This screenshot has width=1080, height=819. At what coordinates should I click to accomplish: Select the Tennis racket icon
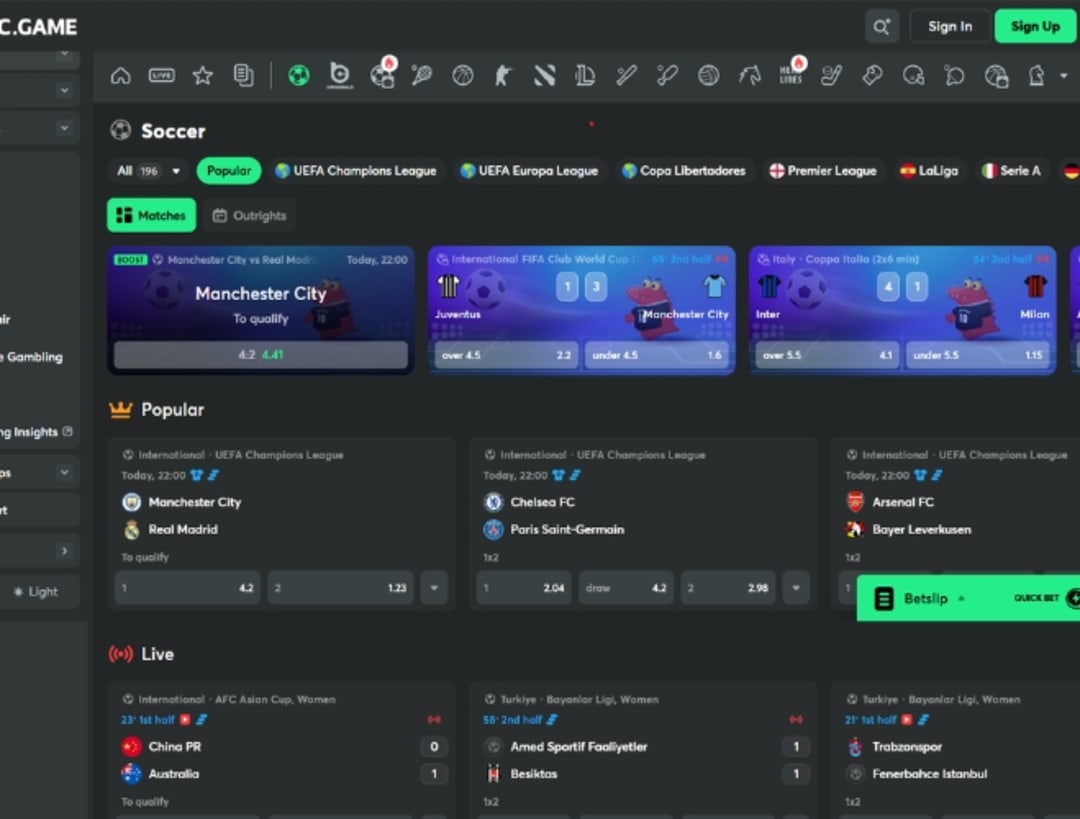point(422,75)
